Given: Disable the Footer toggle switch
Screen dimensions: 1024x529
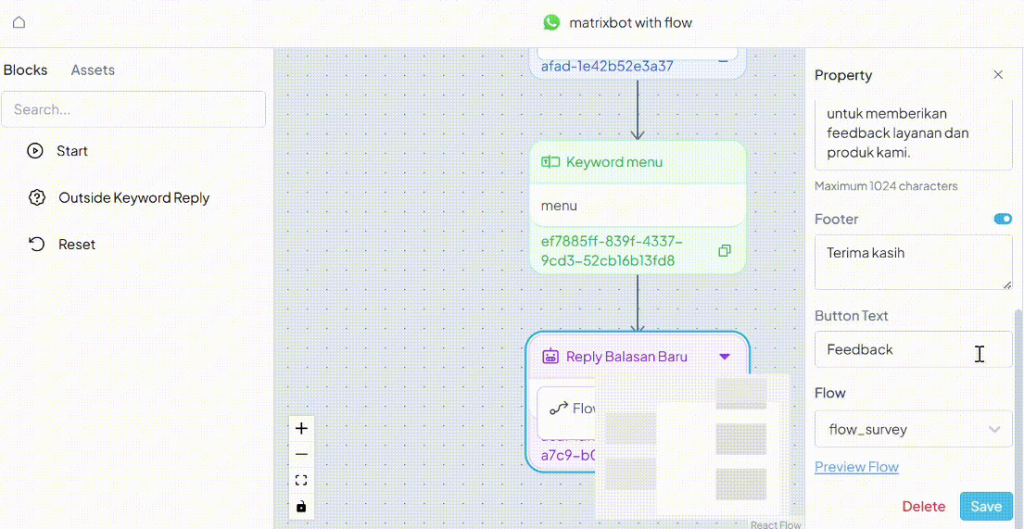Looking at the screenshot, I should 1002,219.
